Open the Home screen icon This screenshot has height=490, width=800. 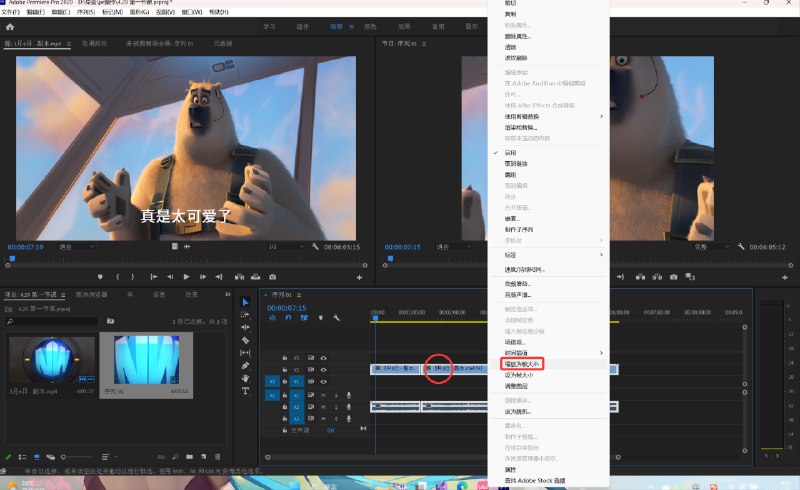coord(10,27)
